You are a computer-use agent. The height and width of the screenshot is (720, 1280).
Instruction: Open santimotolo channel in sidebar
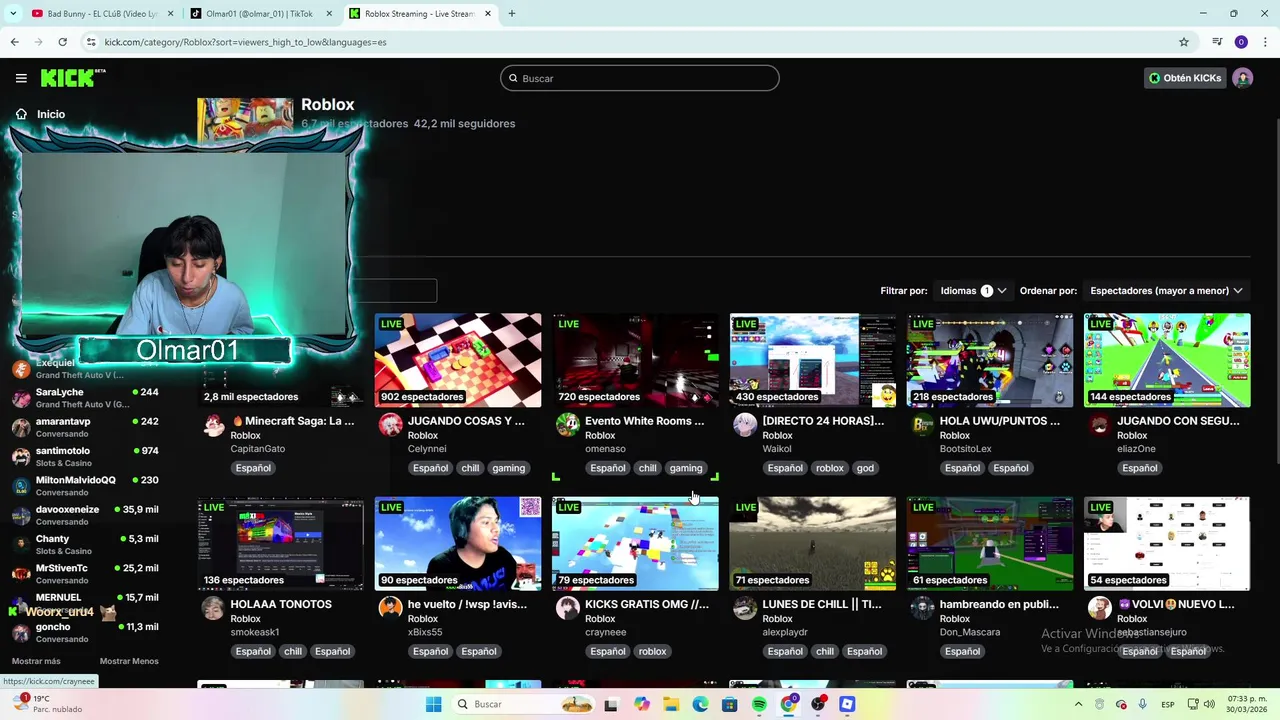pos(86,456)
